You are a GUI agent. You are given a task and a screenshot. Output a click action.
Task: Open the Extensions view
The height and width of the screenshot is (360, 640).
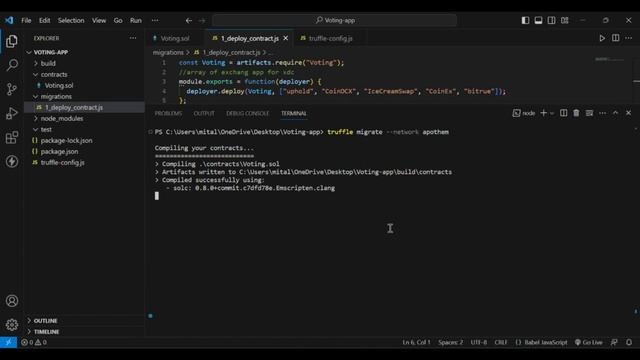[x=12, y=137]
